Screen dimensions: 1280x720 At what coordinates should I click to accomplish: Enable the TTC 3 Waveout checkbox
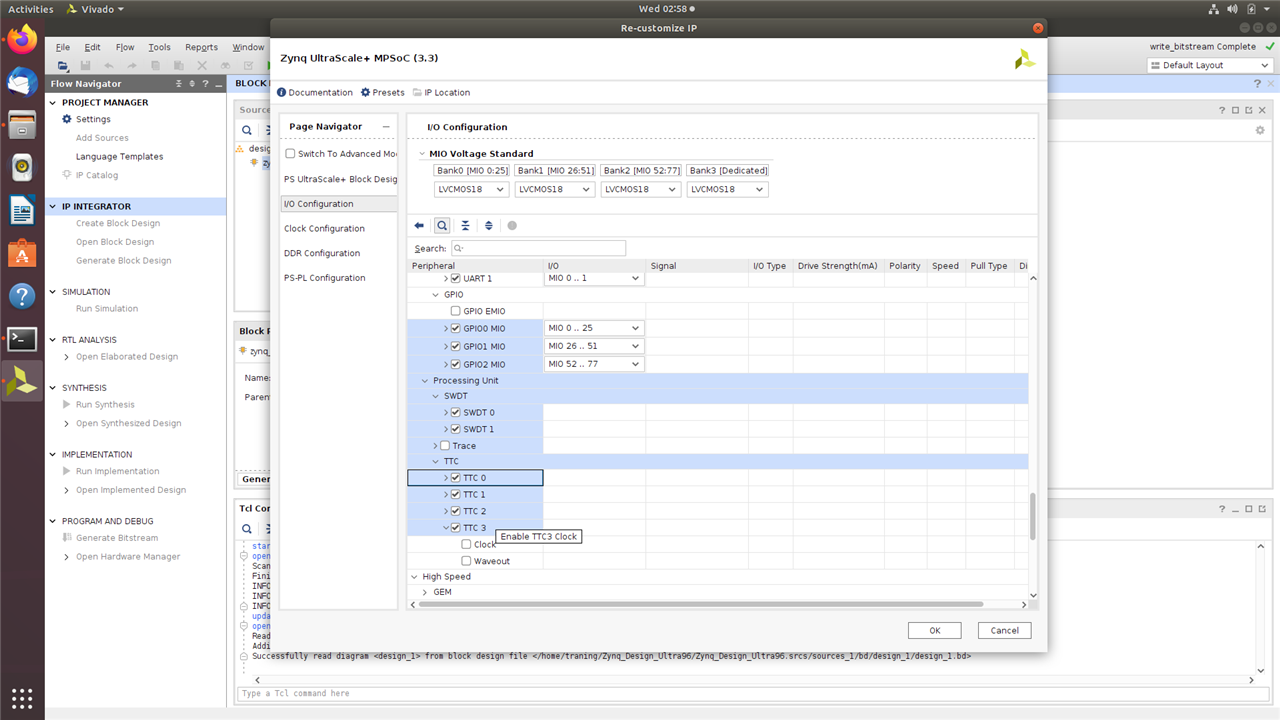(466, 561)
